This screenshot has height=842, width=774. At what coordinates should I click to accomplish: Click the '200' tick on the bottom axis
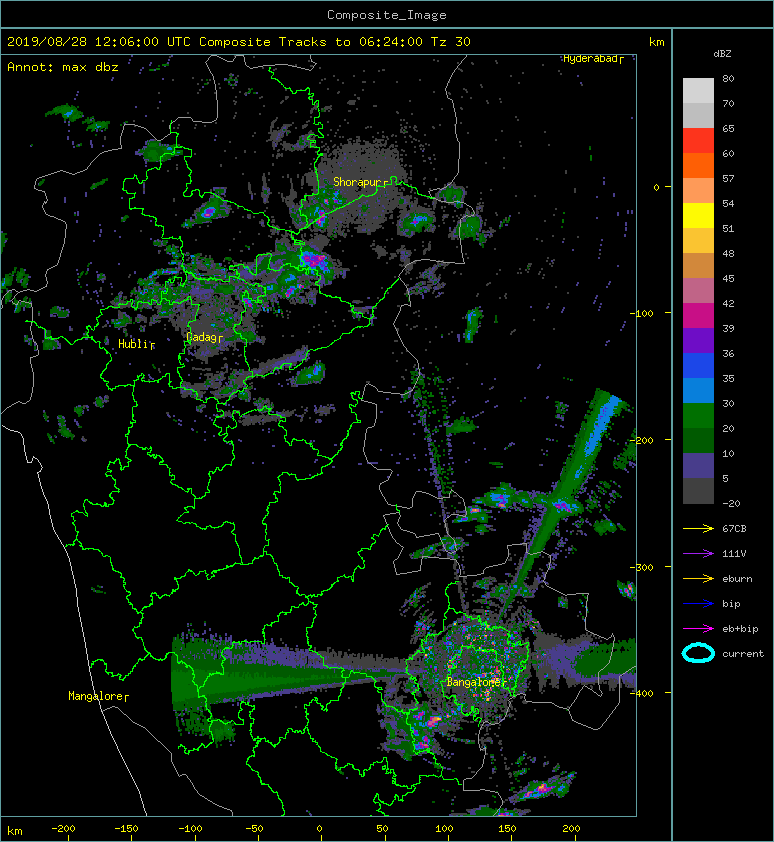[x=571, y=829]
